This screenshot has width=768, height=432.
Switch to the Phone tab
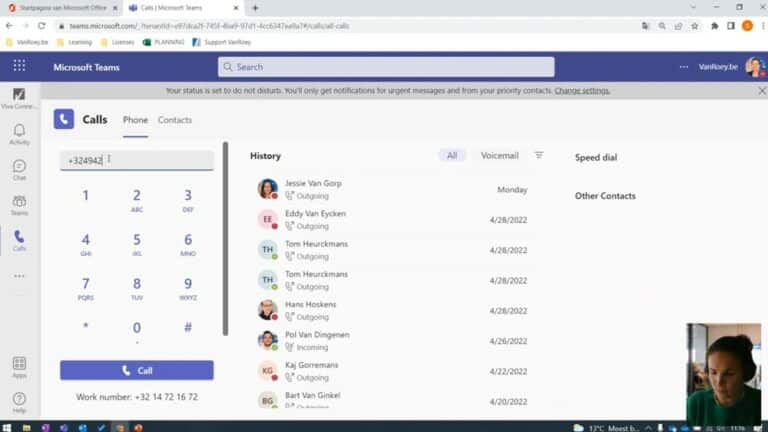[x=135, y=120]
